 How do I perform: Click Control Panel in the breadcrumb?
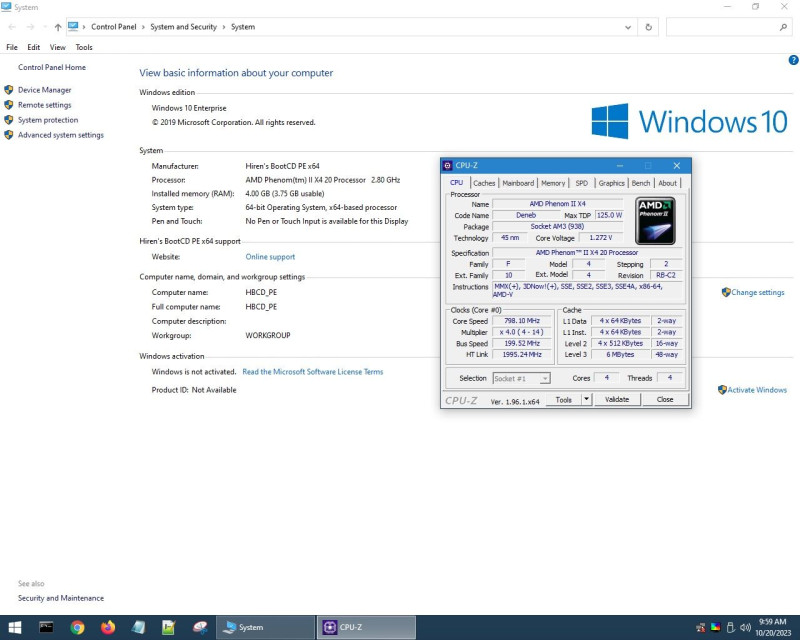pos(114,27)
